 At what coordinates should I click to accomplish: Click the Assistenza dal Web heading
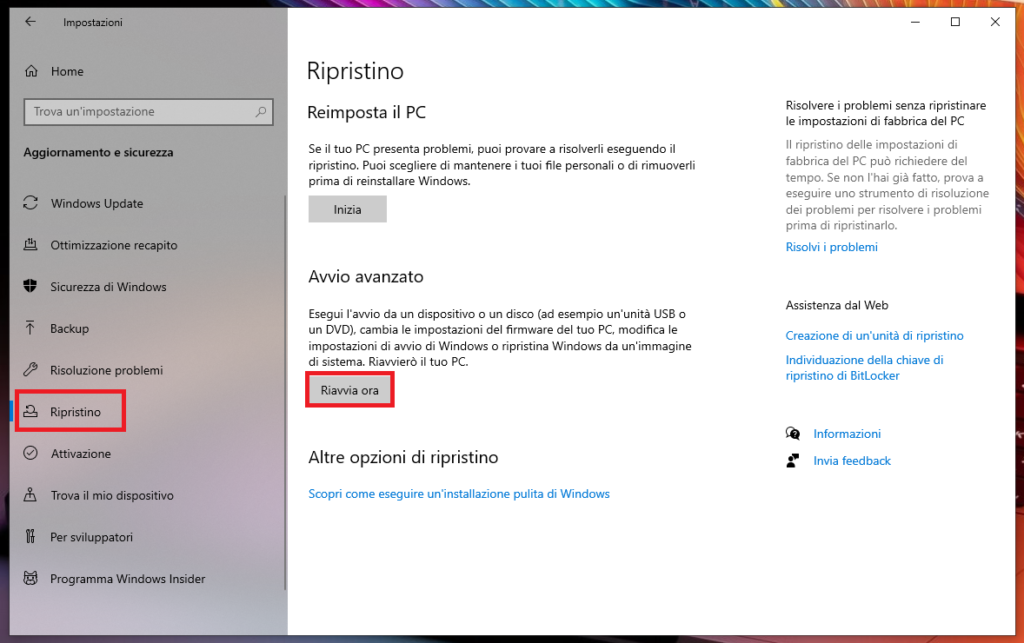tap(837, 305)
